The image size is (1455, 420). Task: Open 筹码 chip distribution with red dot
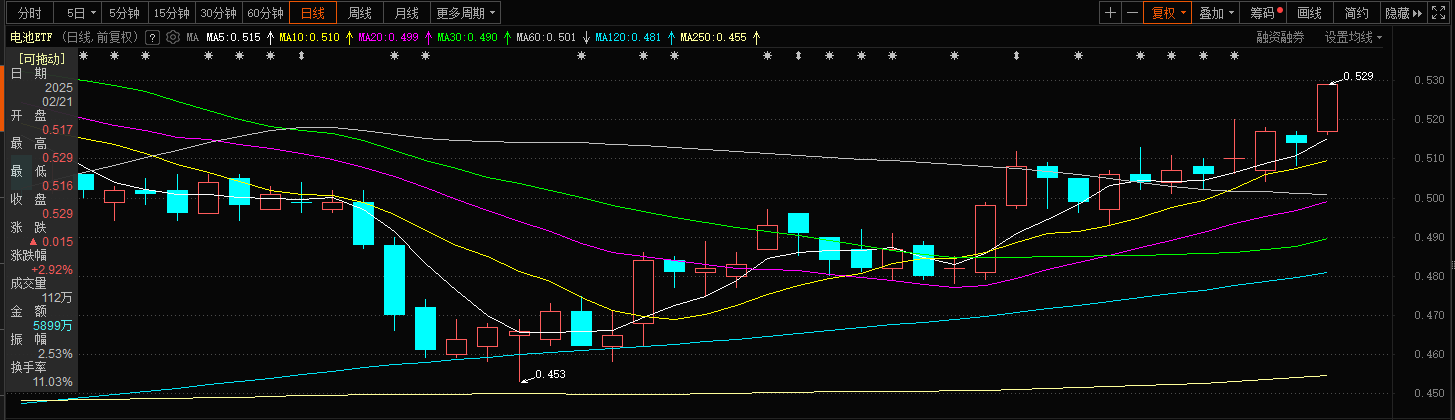(x=1265, y=13)
